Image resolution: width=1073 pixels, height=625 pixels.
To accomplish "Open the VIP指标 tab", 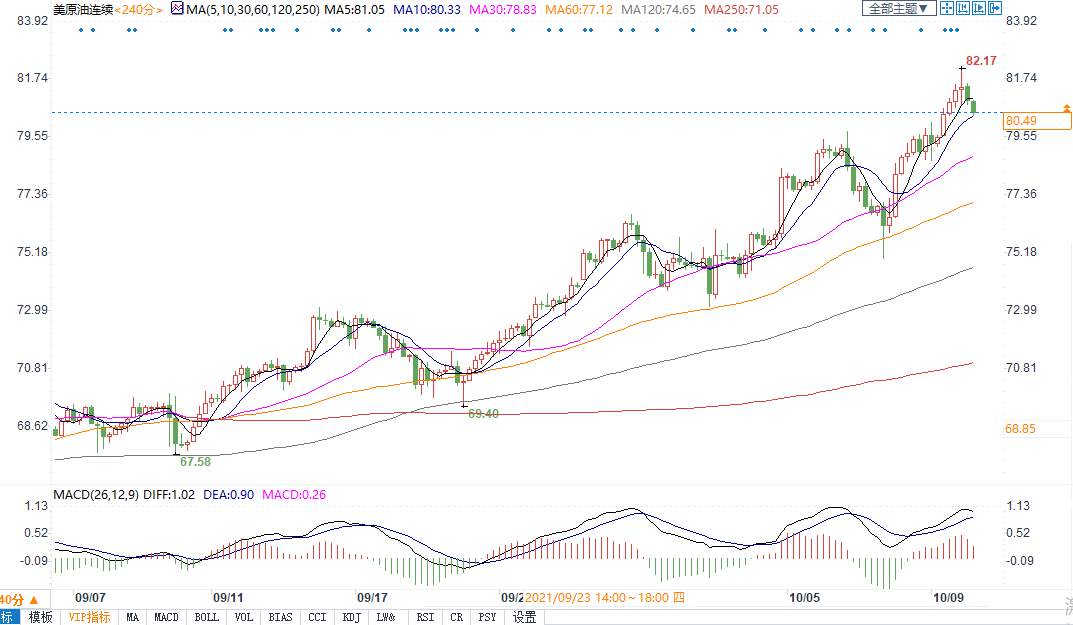I will [x=89, y=617].
